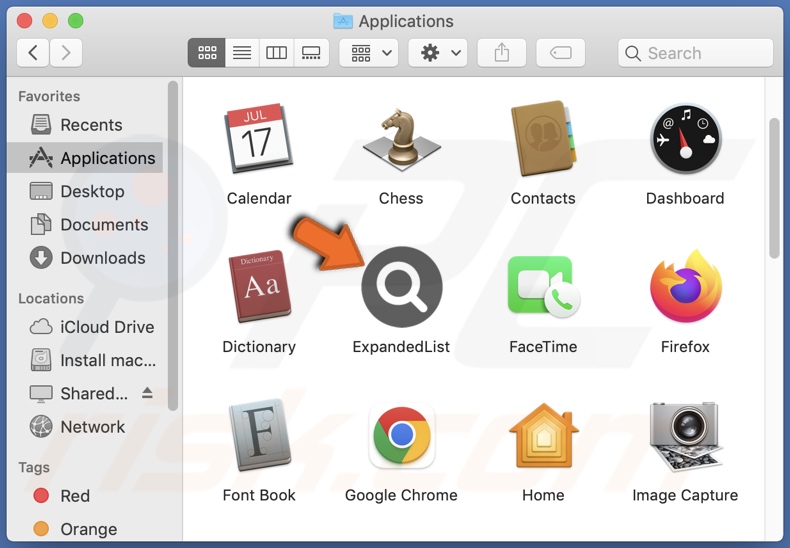The image size is (790, 548).
Task: Select the Dictionary app icon
Action: 259,286
